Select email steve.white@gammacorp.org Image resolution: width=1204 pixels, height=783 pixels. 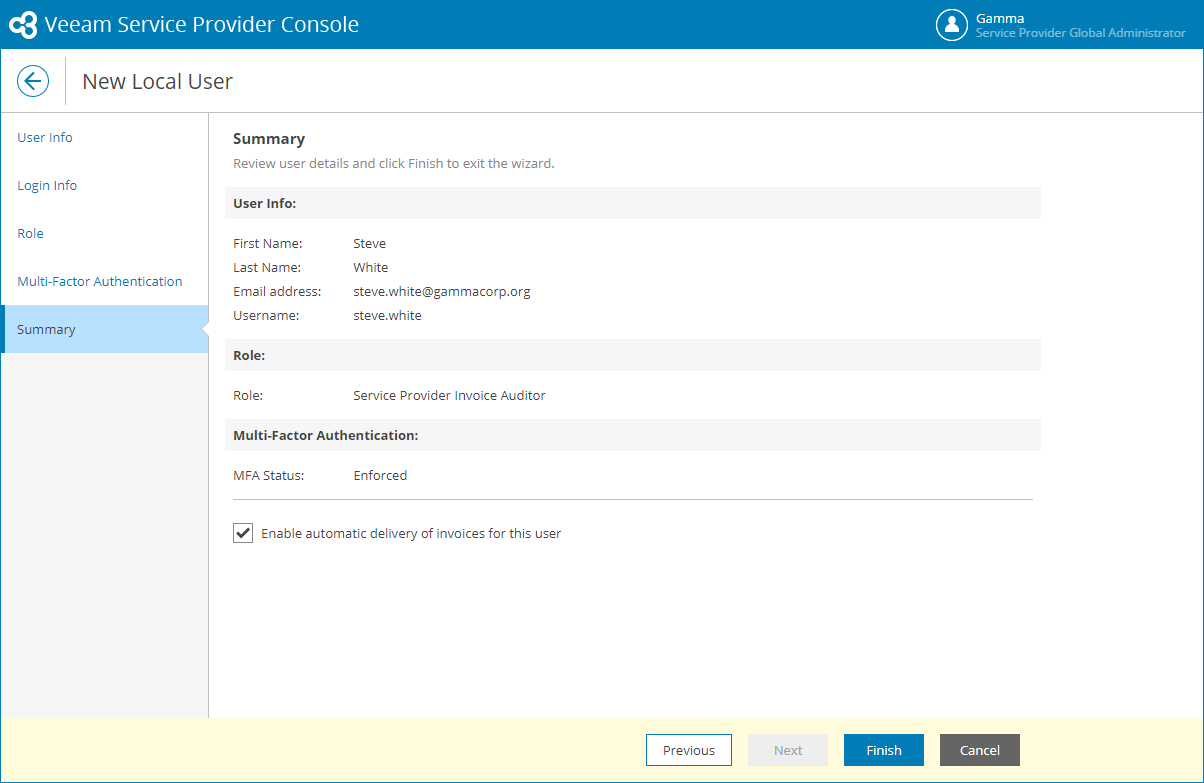pyautogui.click(x=442, y=291)
